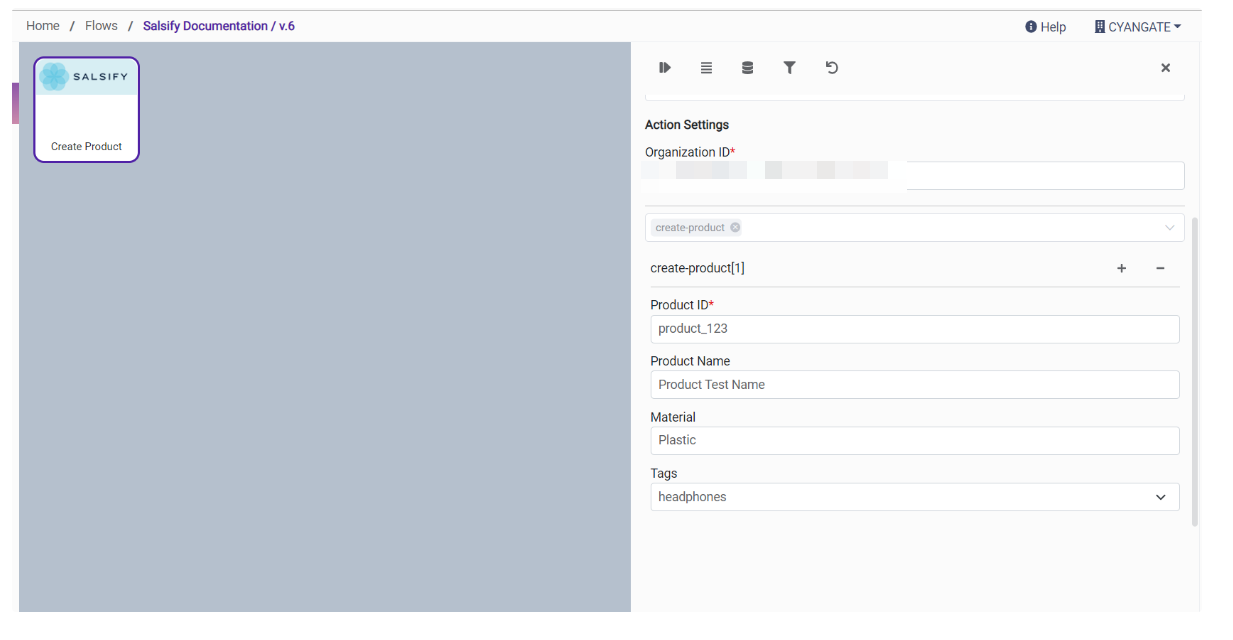1233x640 pixels.
Task: Navigate to Flows breadcrumb
Action: pos(101,26)
